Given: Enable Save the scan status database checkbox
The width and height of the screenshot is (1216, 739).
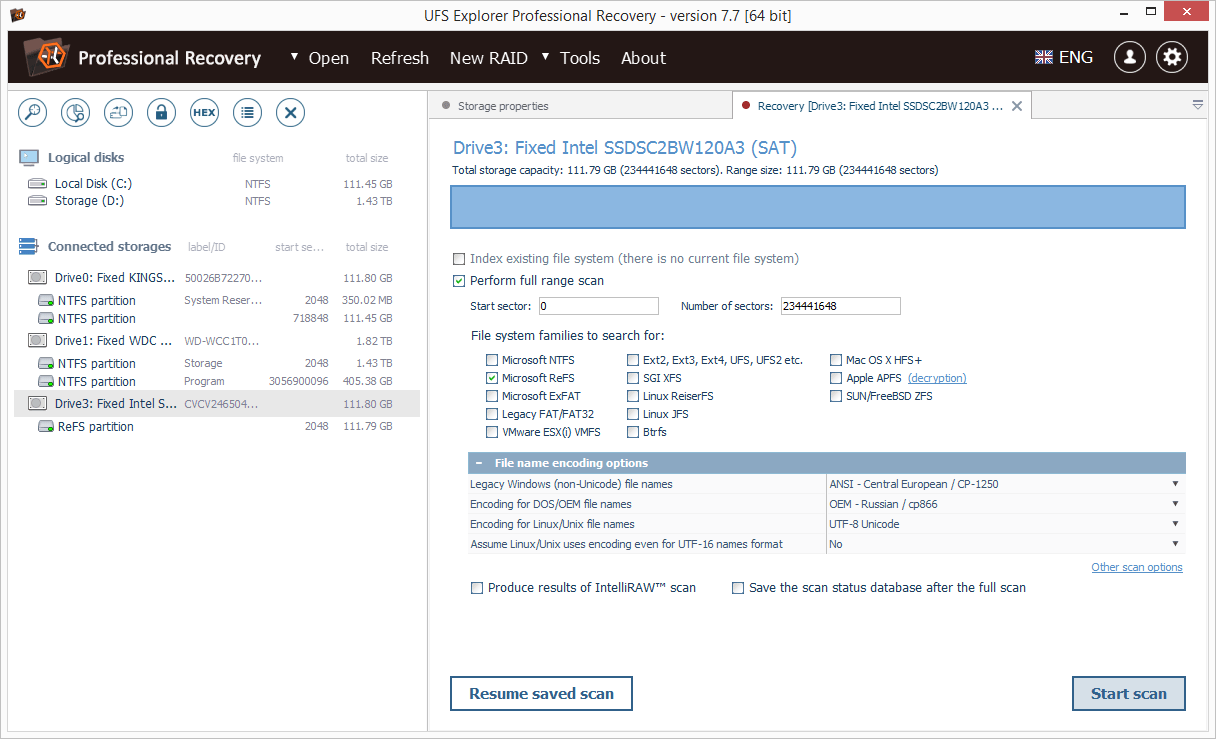Looking at the screenshot, I should (738, 588).
